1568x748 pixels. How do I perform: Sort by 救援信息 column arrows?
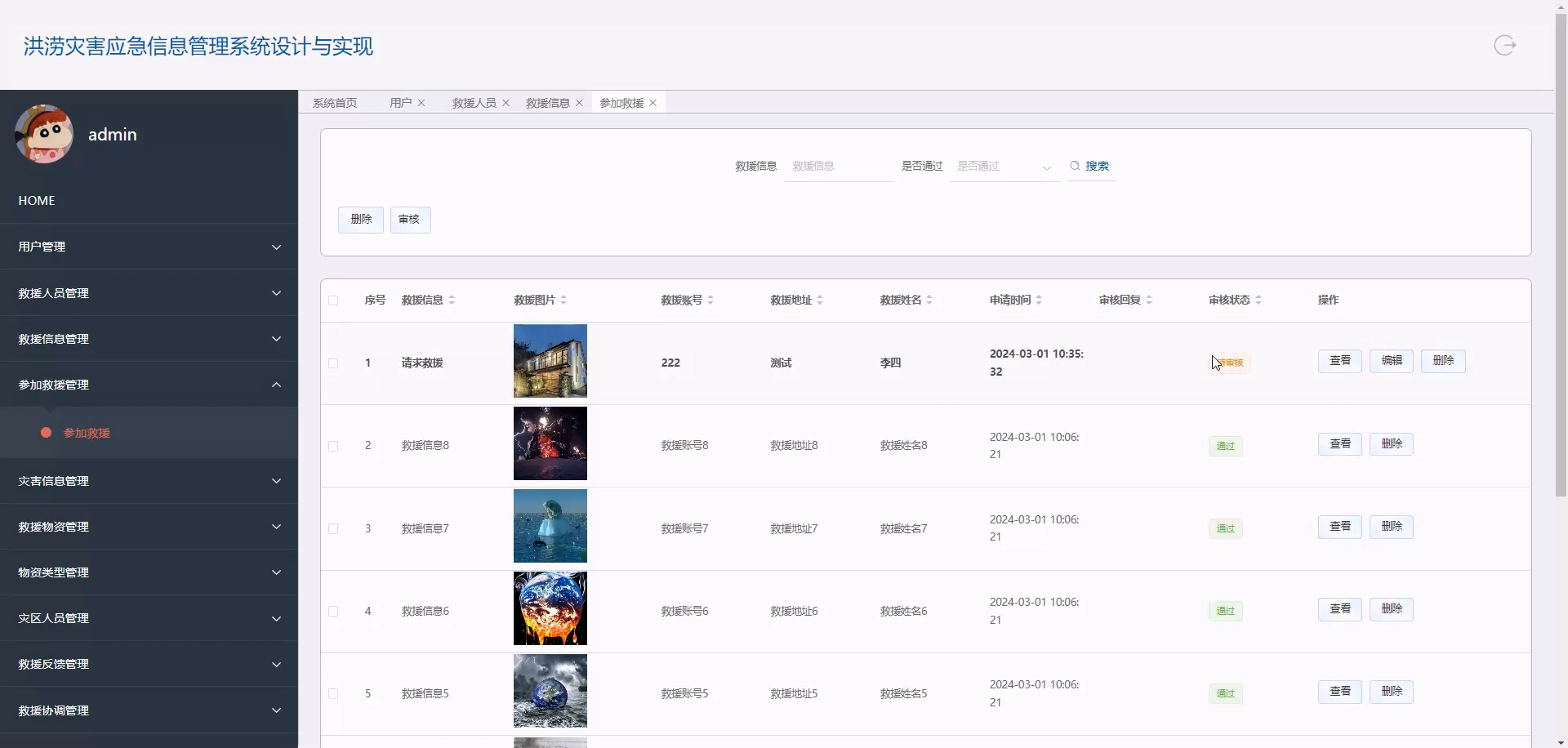(x=452, y=301)
